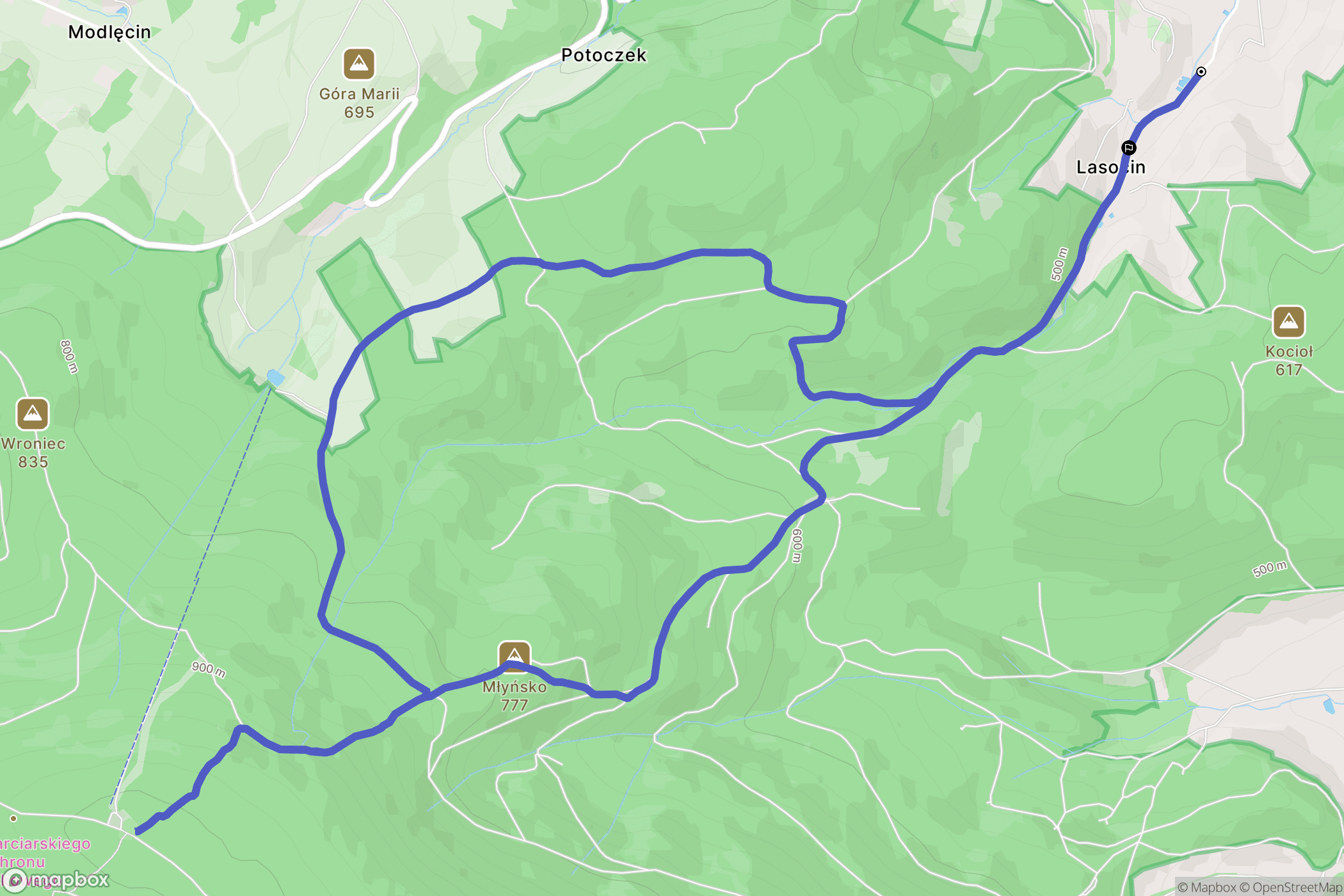Select the Potoczek village label
Image resolution: width=1344 pixels, height=896 pixels.
tap(604, 55)
